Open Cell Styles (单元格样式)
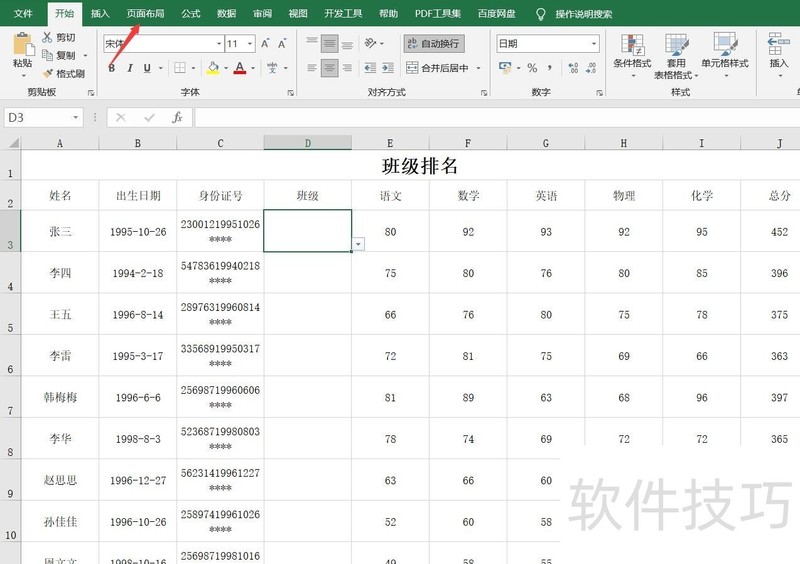The image size is (800, 564). pos(724,56)
